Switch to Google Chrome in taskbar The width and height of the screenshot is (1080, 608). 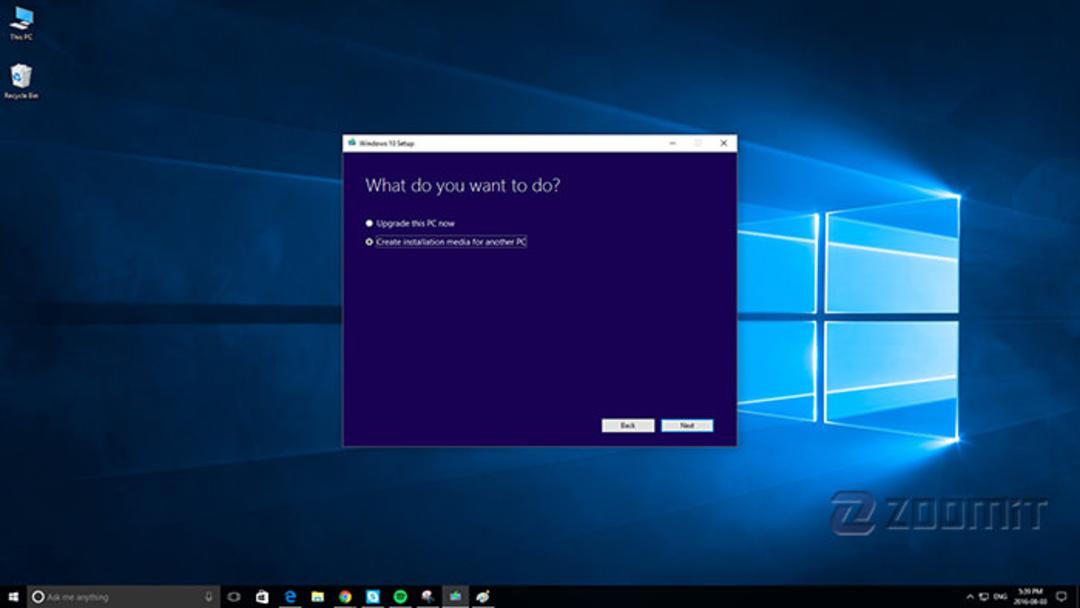[x=345, y=596]
